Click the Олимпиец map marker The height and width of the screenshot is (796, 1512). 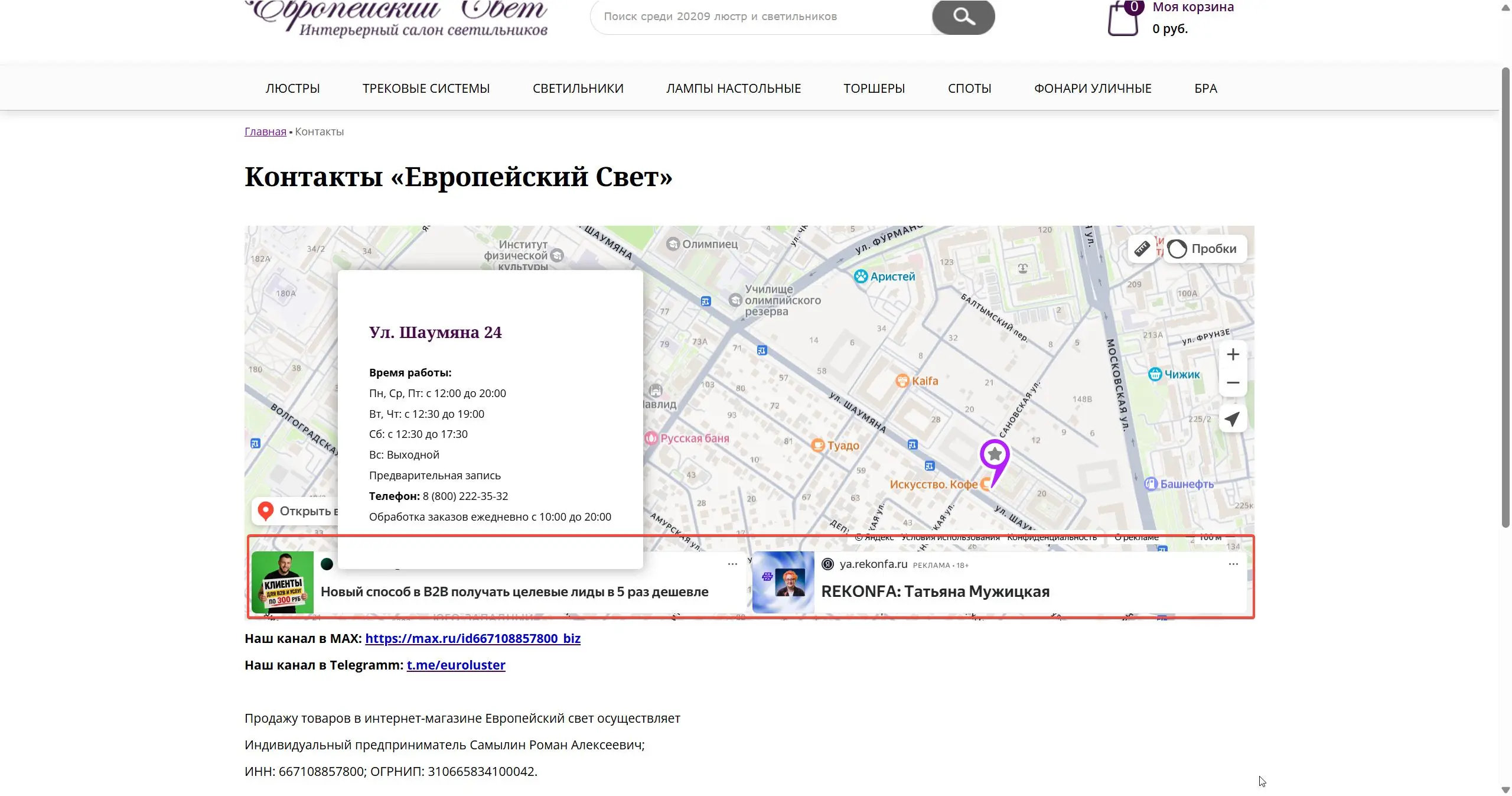[673, 244]
